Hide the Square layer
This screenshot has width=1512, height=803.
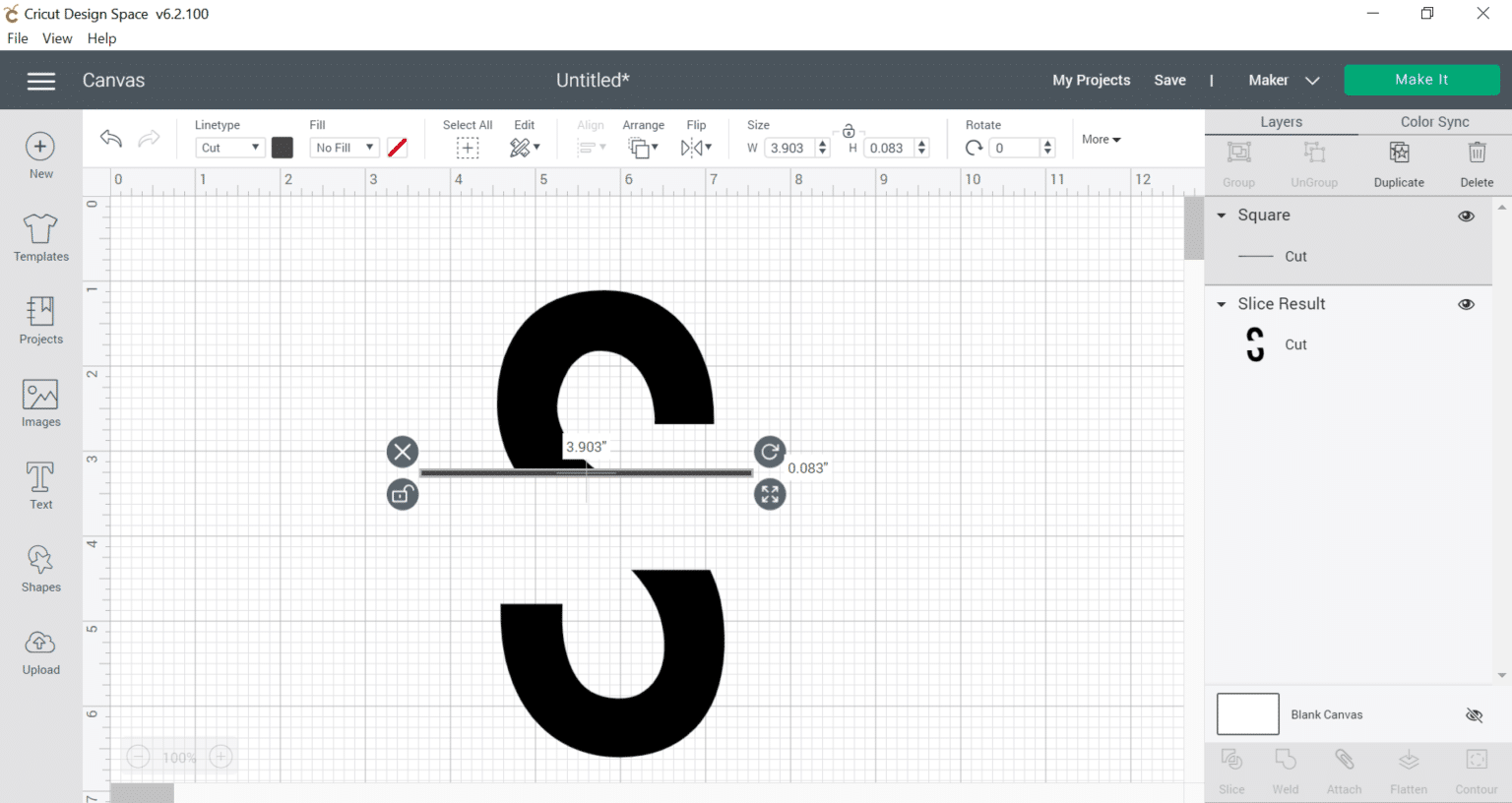(x=1466, y=216)
